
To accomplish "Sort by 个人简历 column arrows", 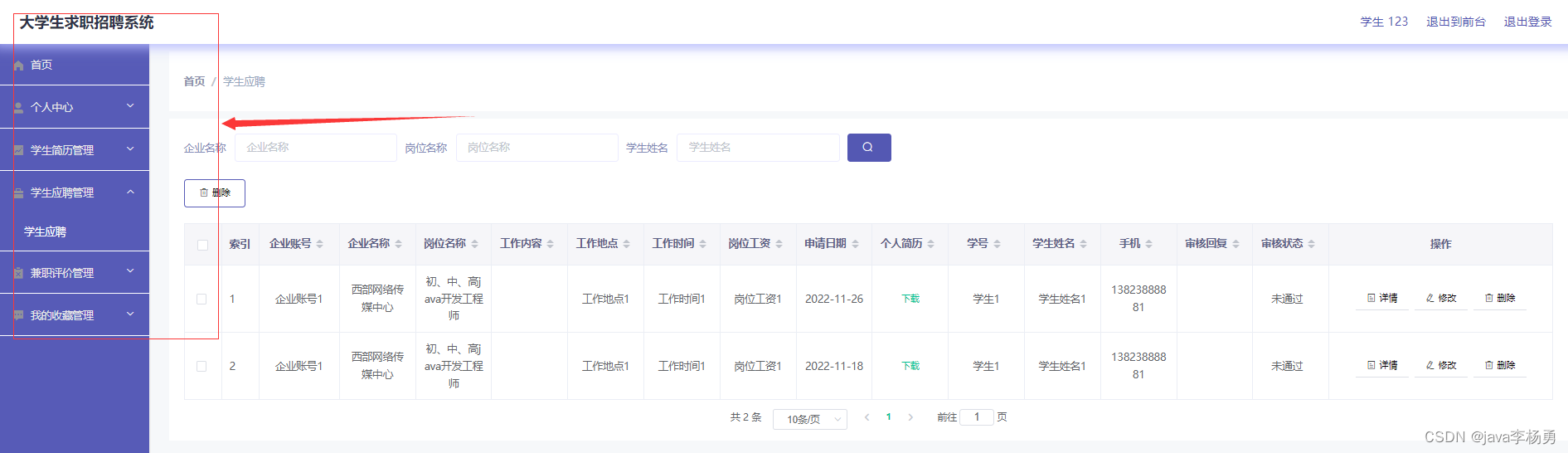I will (930, 244).
